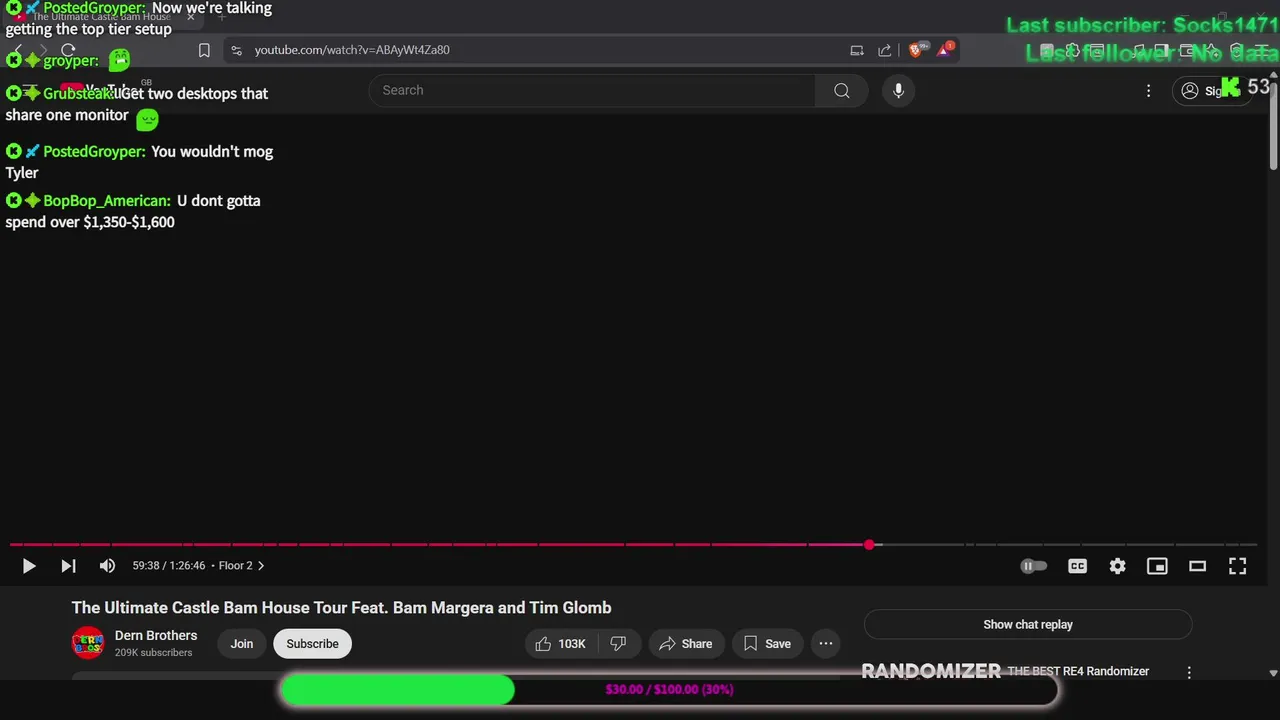1280x720 pixels.
Task: Open the Randomizer suggestion's three-dot menu
Action: click(x=1189, y=673)
